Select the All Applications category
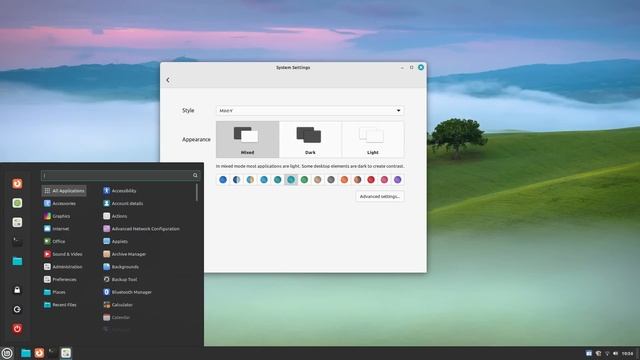Screen dimensions: 640x360 pyautogui.click(x=64, y=191)
